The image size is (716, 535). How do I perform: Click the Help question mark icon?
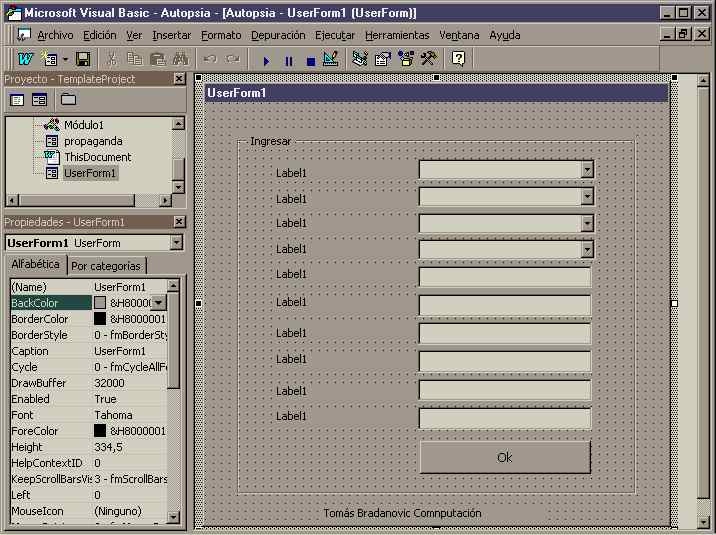click(x=458, y=60)
